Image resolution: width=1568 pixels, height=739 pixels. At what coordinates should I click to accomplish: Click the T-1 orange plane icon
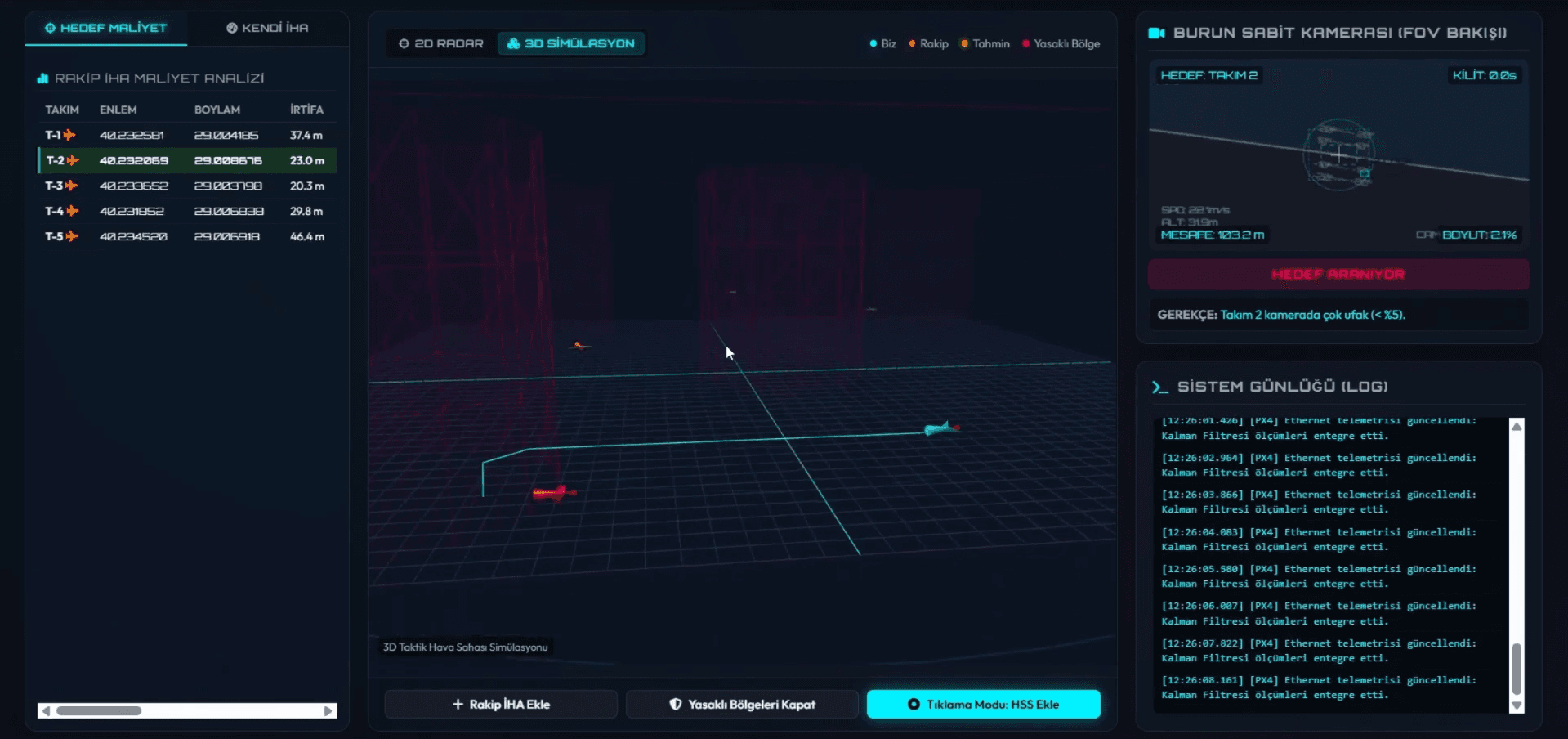point(69,135)
